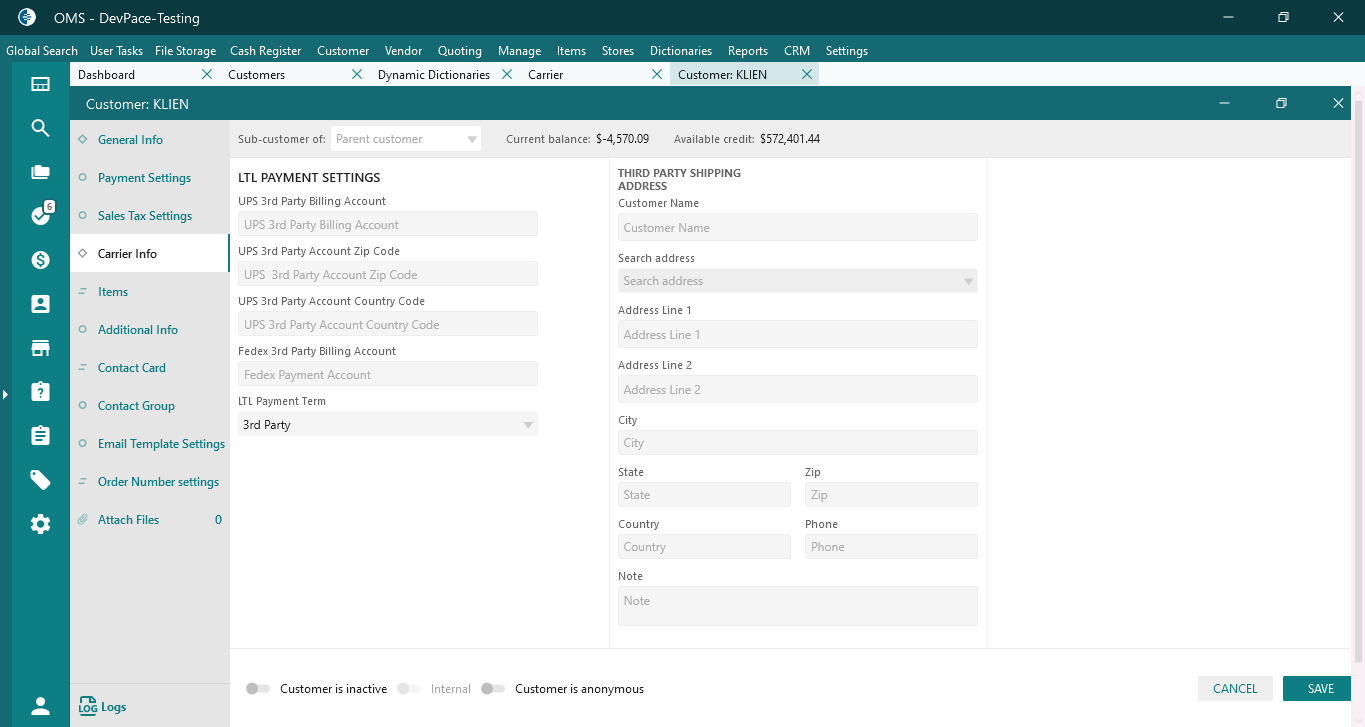Open the Dictionaries menu
This screenshot has width=1365, height=727.
click(x=681, y=51)
